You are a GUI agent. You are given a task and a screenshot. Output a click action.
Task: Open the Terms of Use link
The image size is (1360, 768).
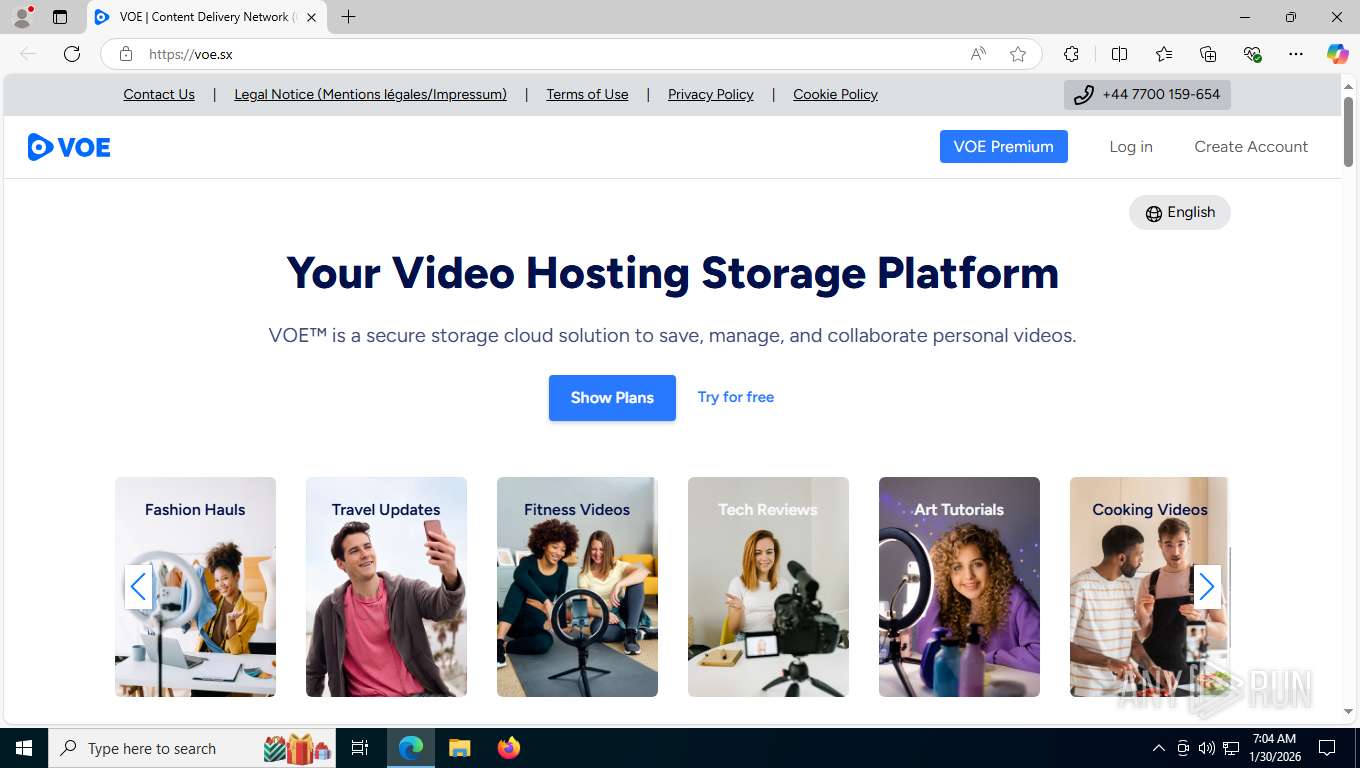coord(587,95)
